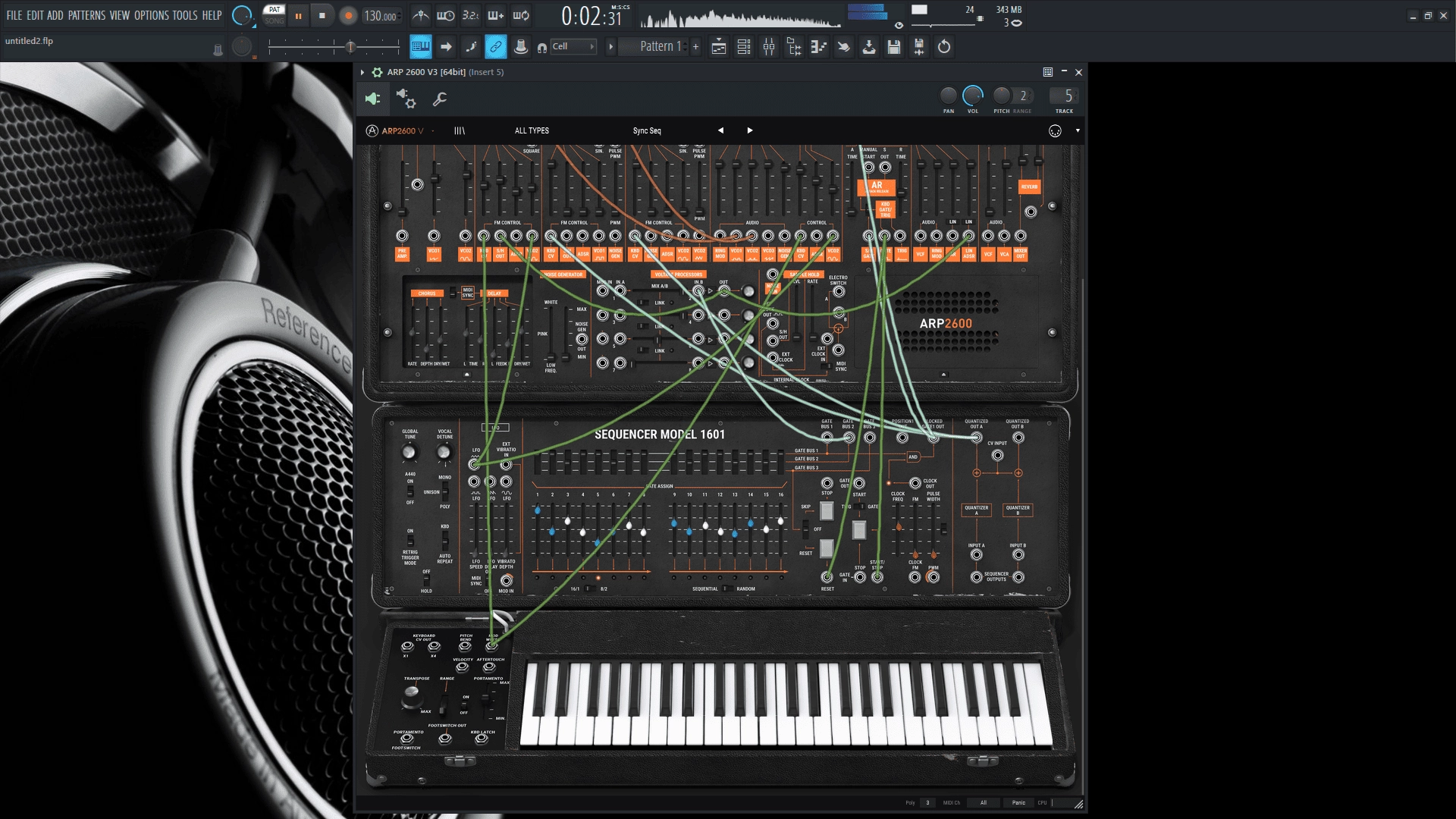Click the plus button beside Pattern 1
The image size is (1456, 819).
coord(695,47)
